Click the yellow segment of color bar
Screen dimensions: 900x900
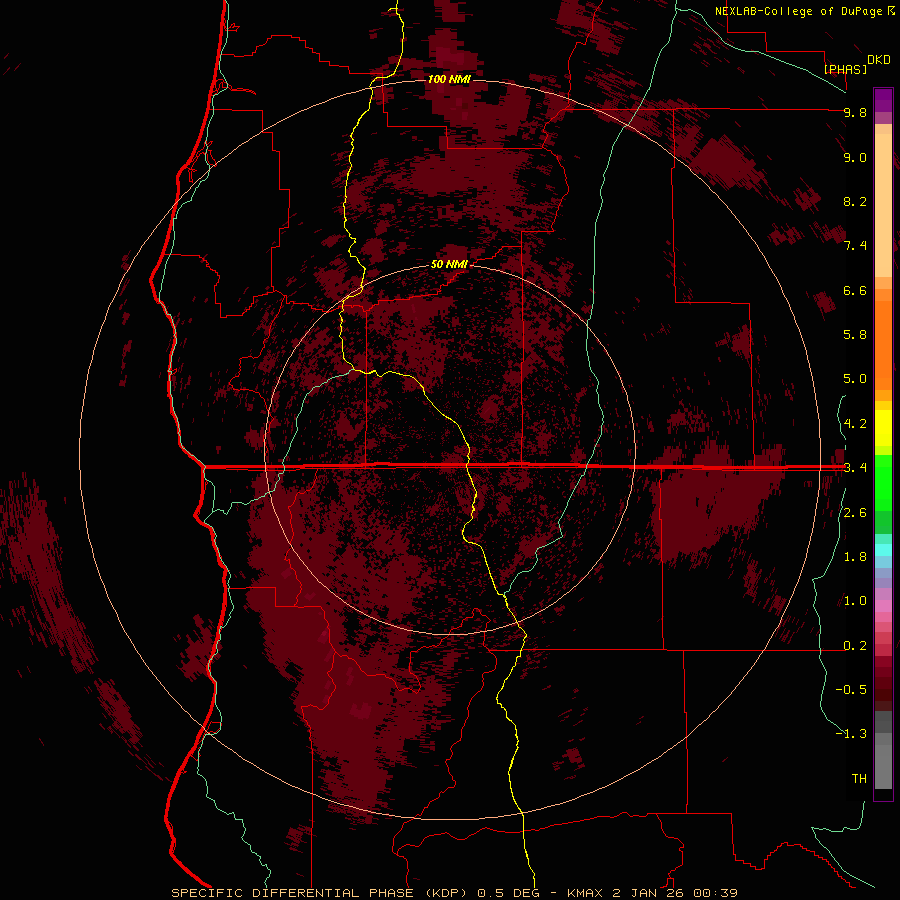(883, 428)
